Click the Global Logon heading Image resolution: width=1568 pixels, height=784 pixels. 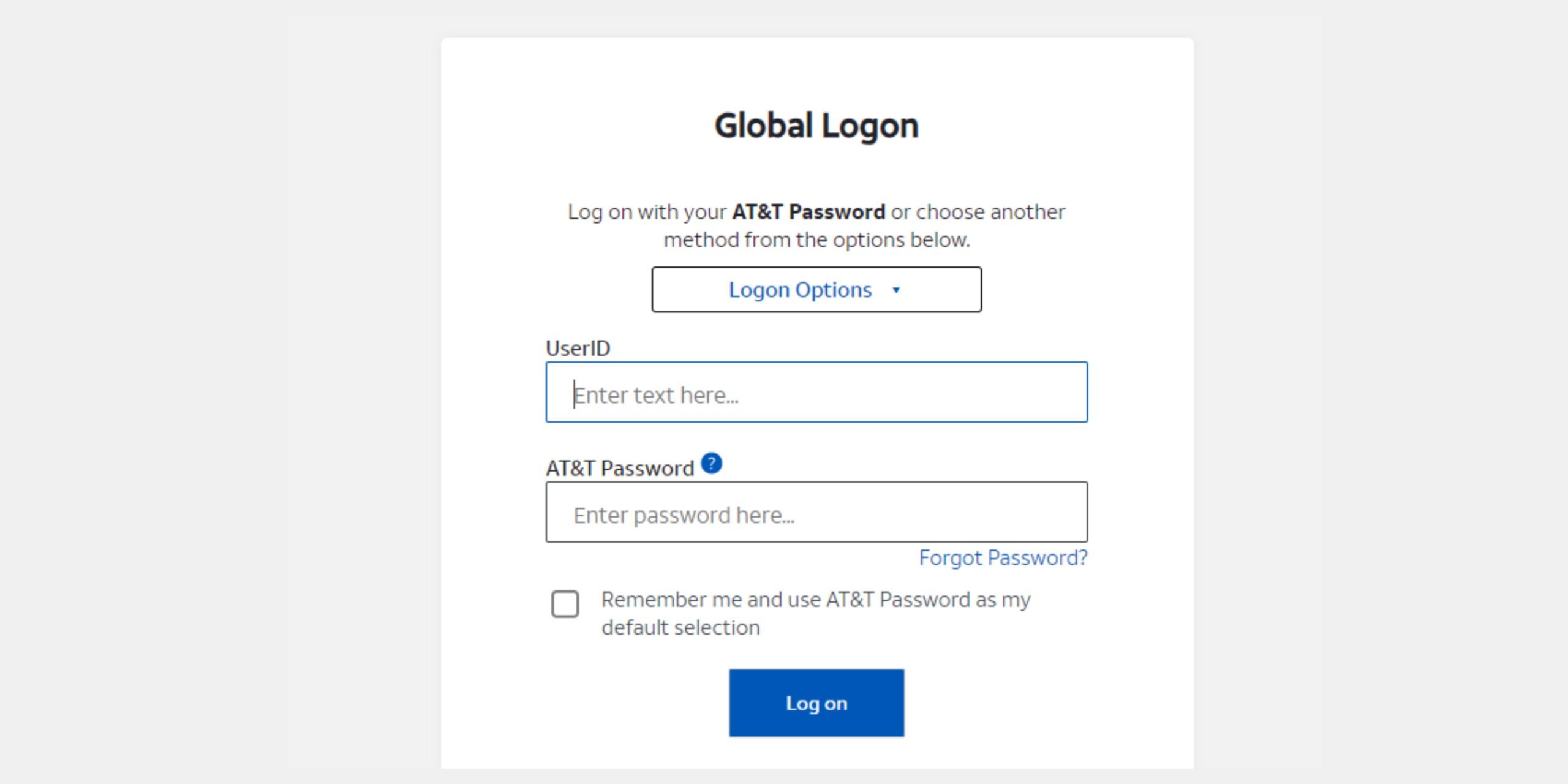pyautogui.click(x=816, y=126)
